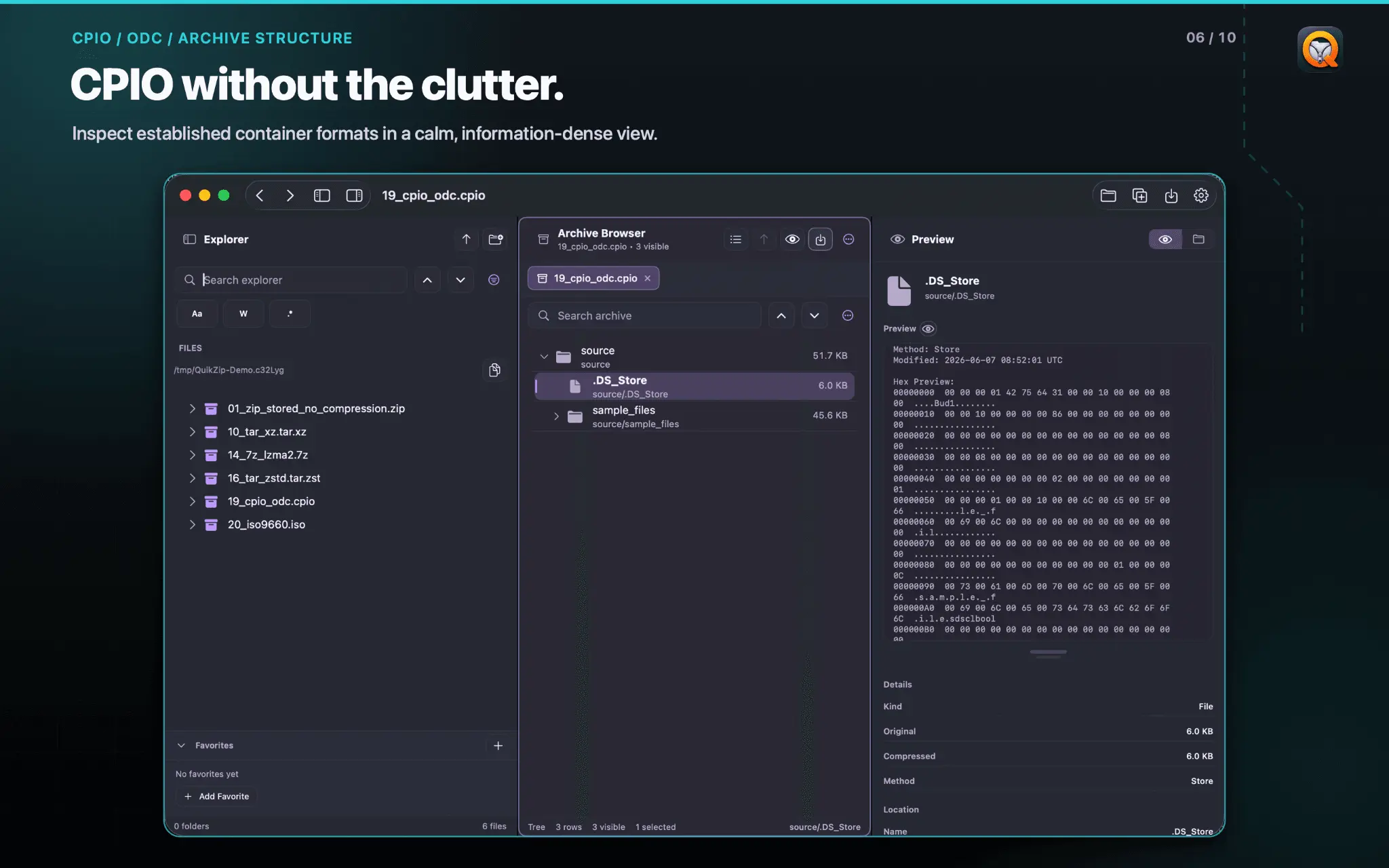1389x868 pixels.
Task: Jump to next explorer search match
Action: 461,279
